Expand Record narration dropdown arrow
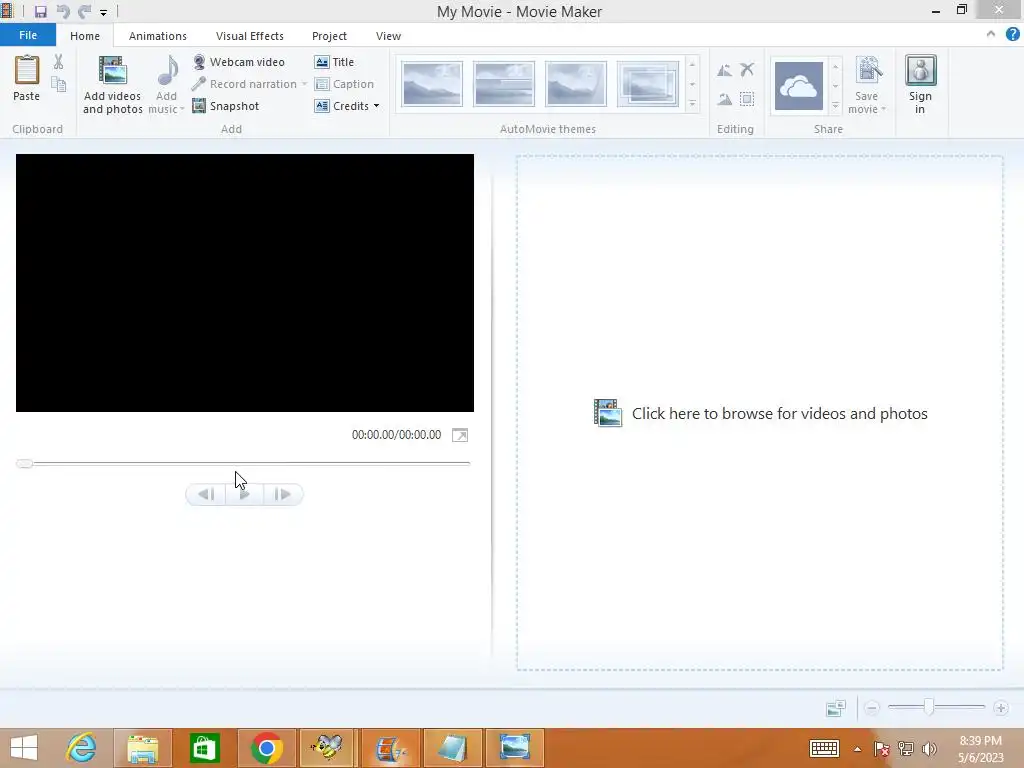1024x768 pixels. click(304, 84)
